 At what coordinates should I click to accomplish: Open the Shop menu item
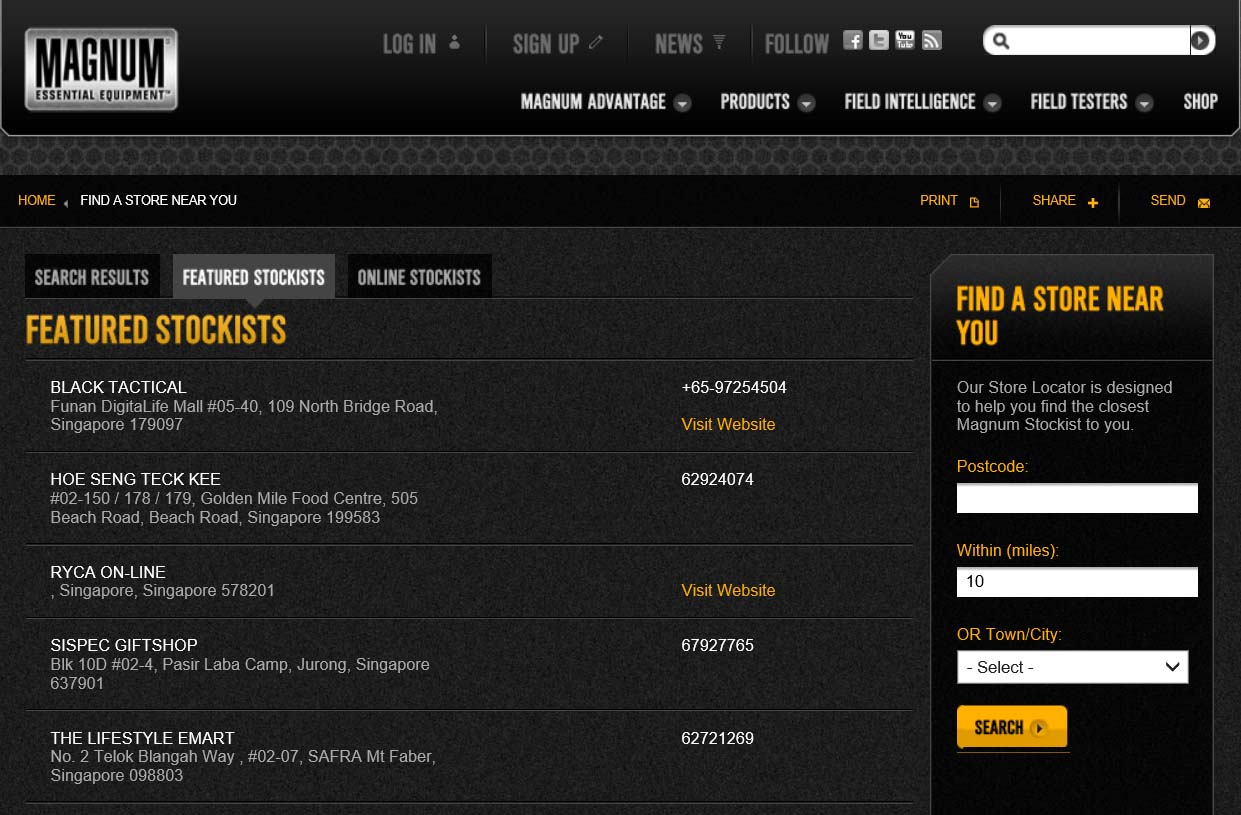[x=1200, y=102]
